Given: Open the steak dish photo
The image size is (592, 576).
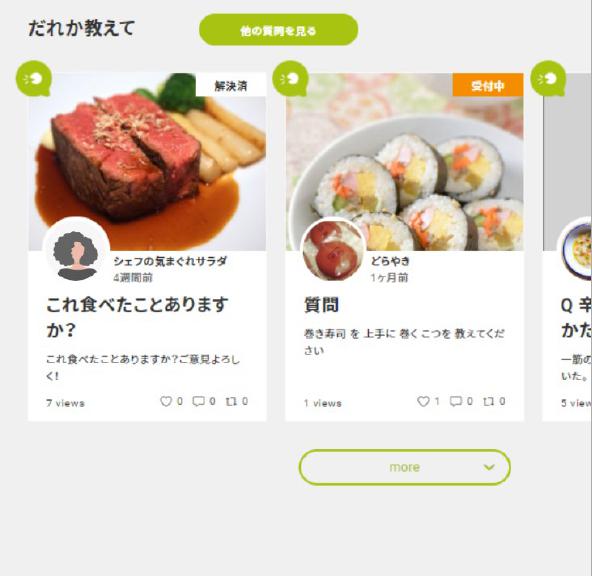Looking at the screenshot, I should pos(147,162).
